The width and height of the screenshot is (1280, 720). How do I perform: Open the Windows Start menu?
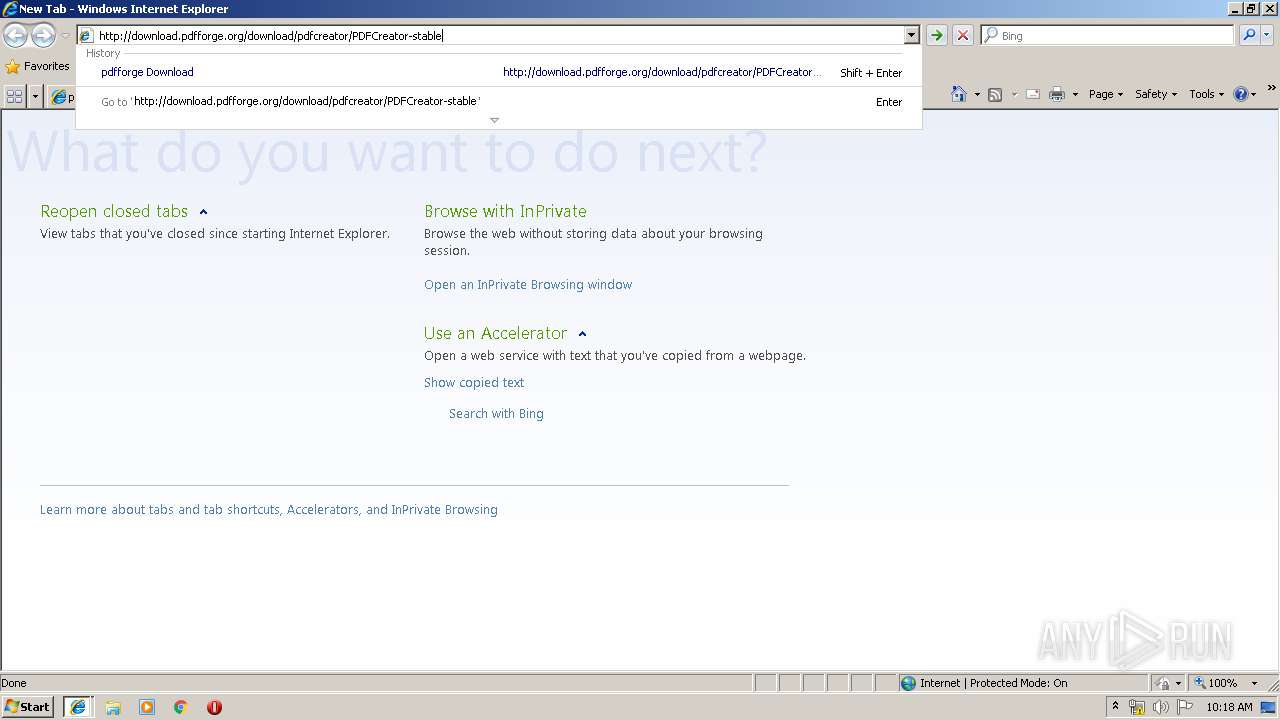[28, 707]
